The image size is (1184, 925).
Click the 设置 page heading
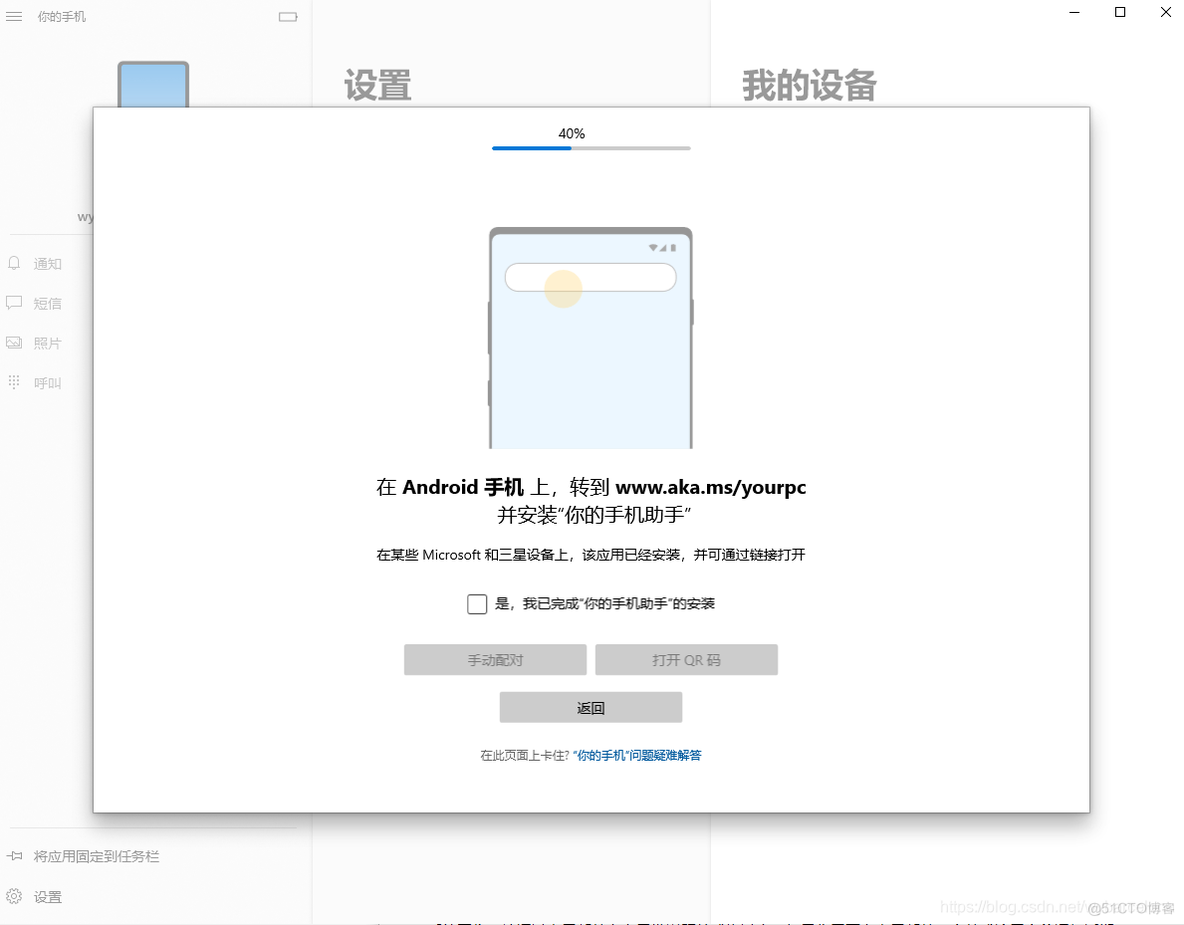378,85
